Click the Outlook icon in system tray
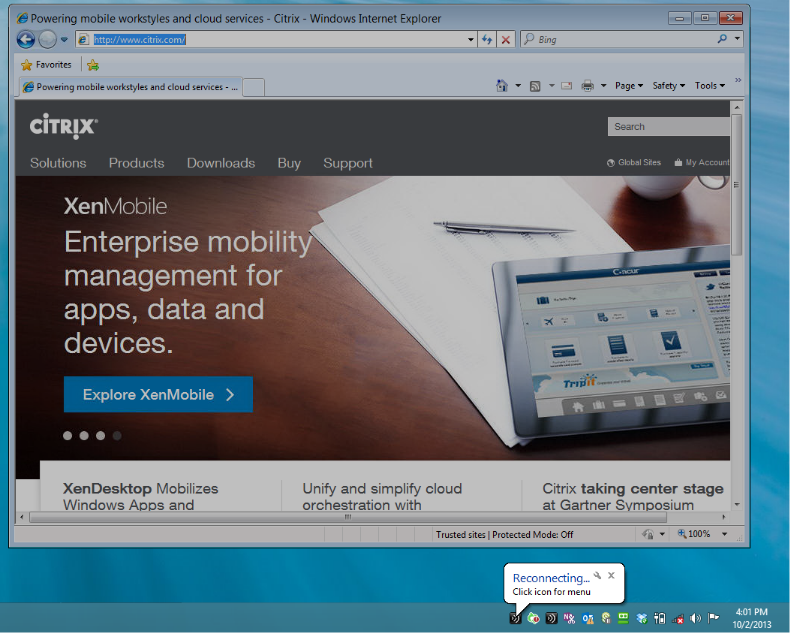The width and height of the screenshot is (791, 634). pos(588,619)
